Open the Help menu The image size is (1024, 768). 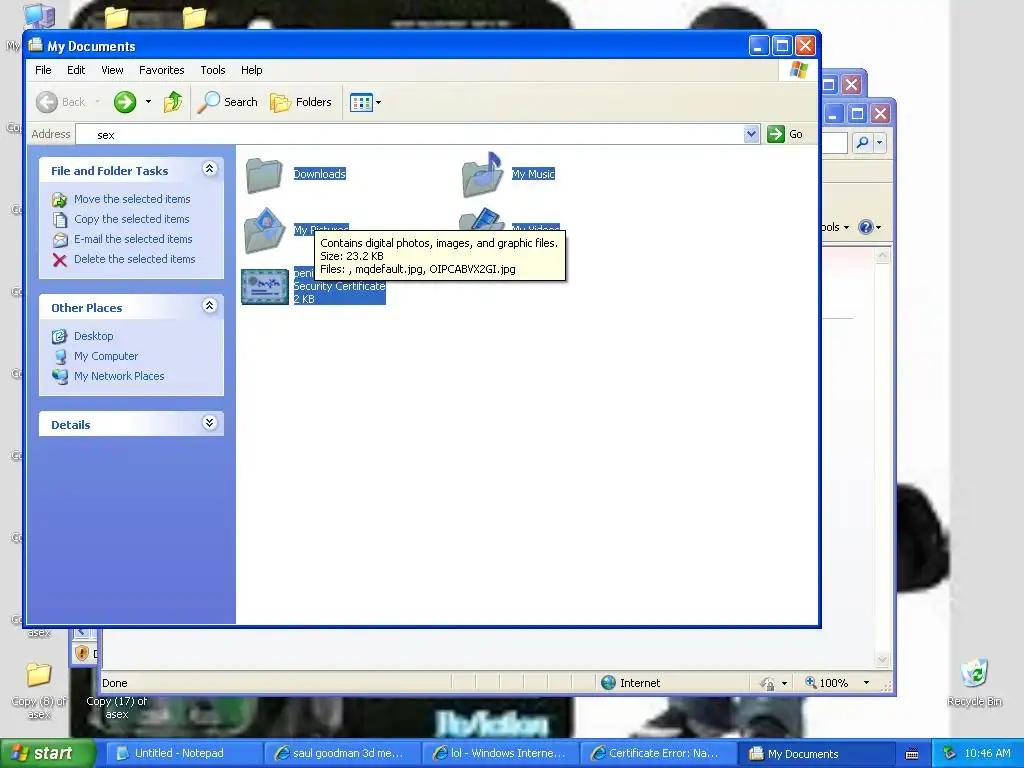click(251, 70)
